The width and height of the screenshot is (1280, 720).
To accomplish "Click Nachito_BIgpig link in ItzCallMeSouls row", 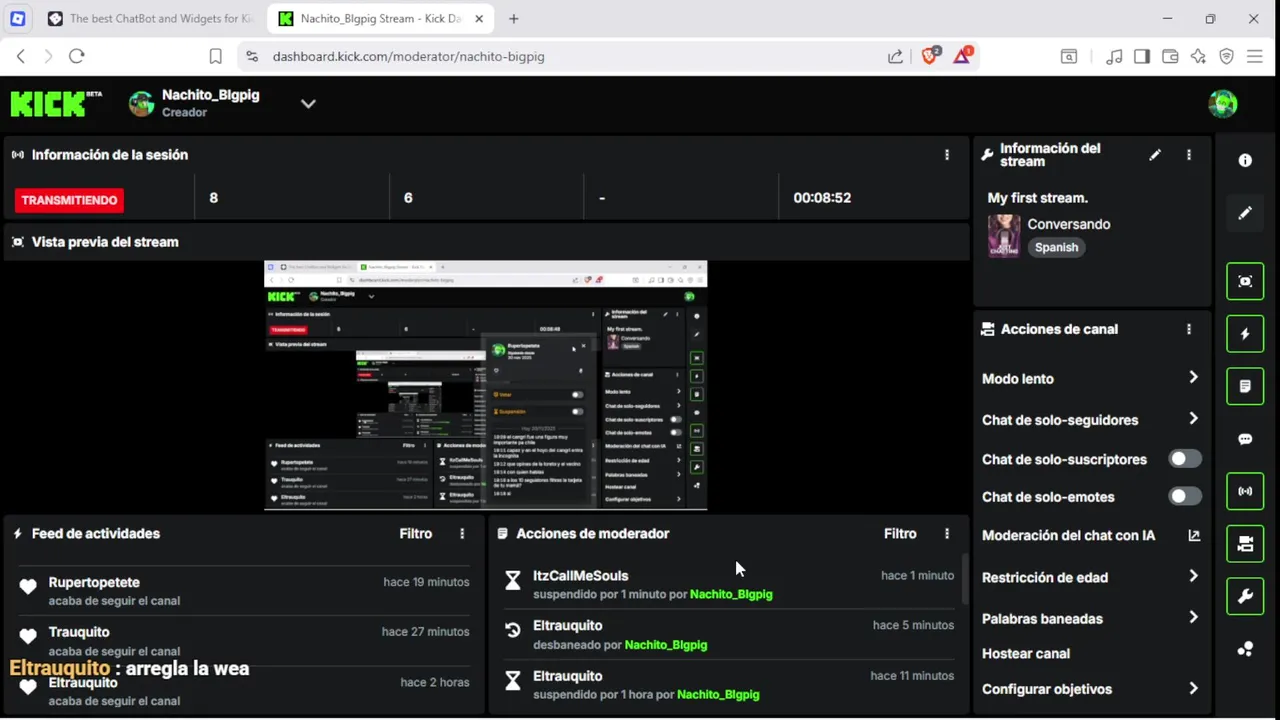I will 731,594.
